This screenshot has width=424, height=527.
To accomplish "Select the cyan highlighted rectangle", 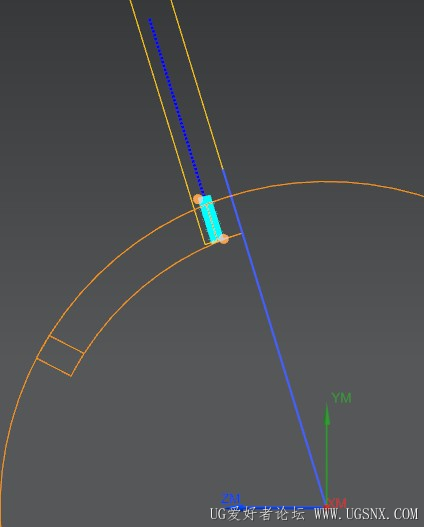I will [x=211, y=218].
